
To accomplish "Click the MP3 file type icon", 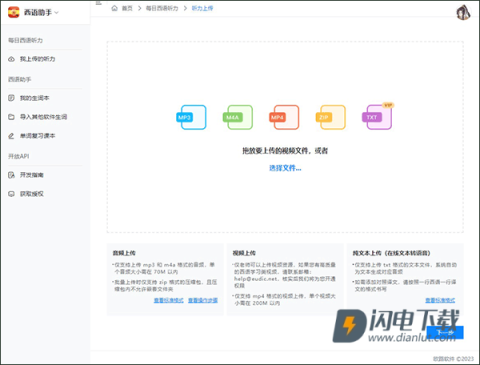I will (x=191, y=117).
